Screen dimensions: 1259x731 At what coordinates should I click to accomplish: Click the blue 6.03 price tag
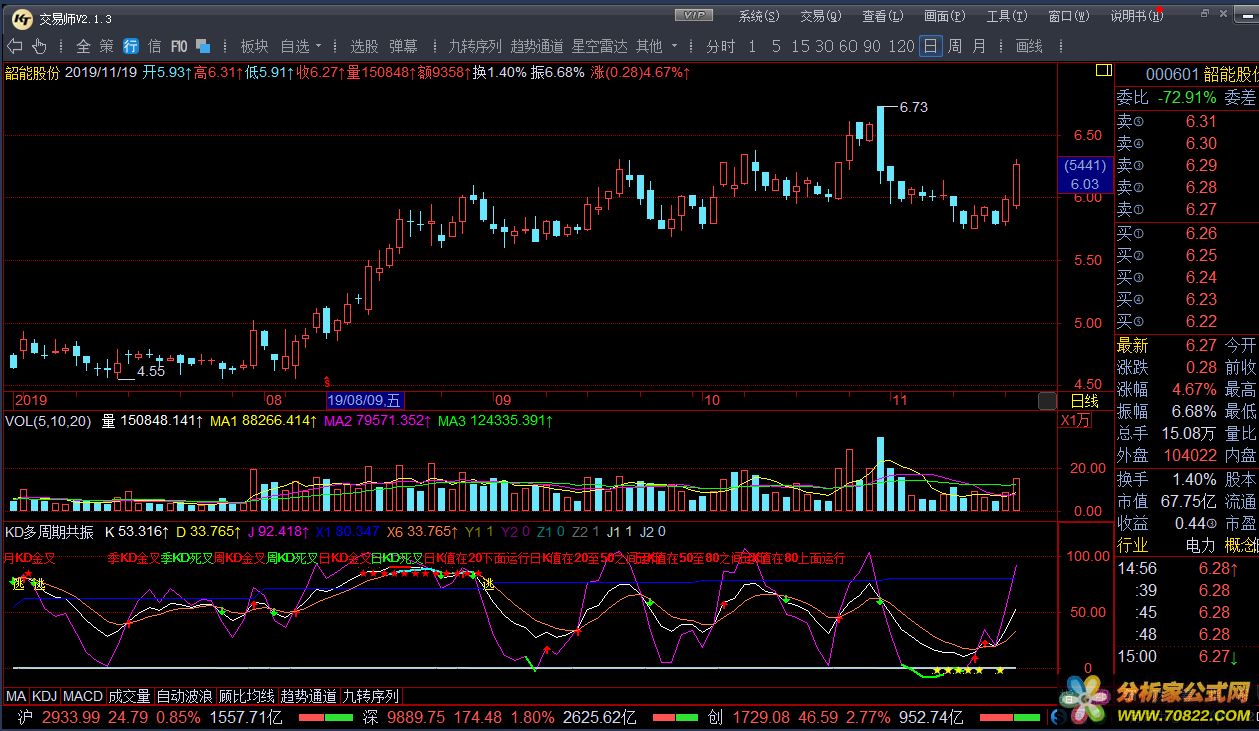click(x=1085, y=184)
